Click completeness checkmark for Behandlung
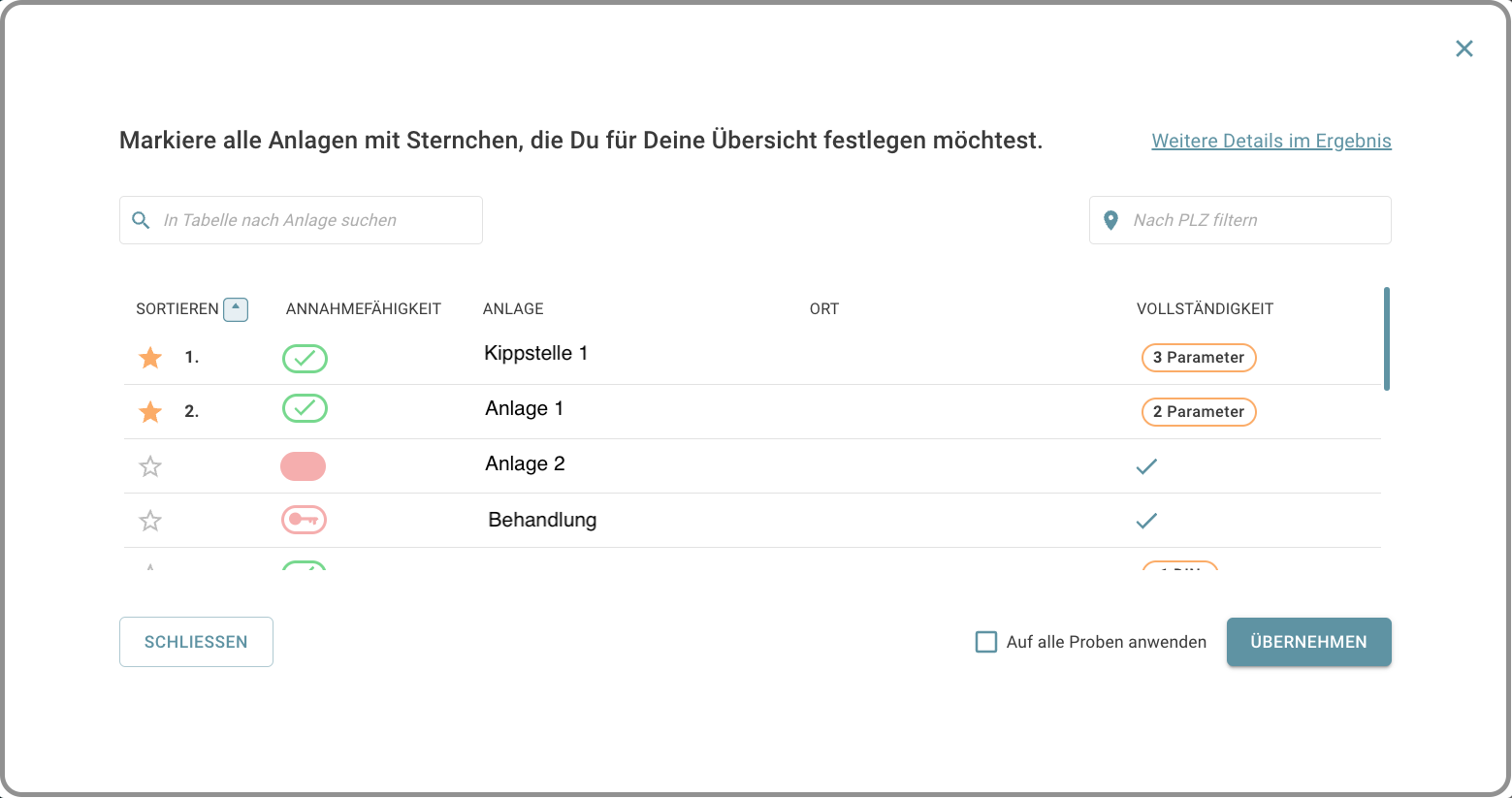This screenshot has height=798, width=1512. (x=1146, y=521)
